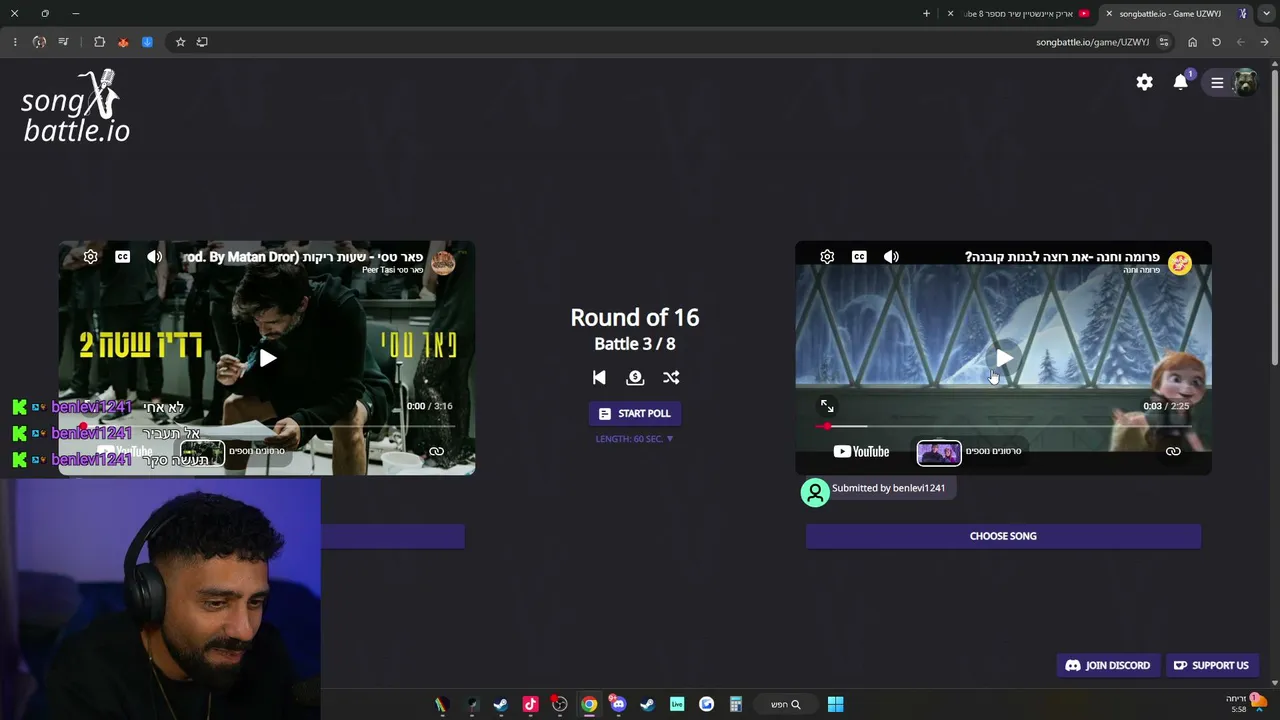Join the Discord server

(x=1107, y=665)
